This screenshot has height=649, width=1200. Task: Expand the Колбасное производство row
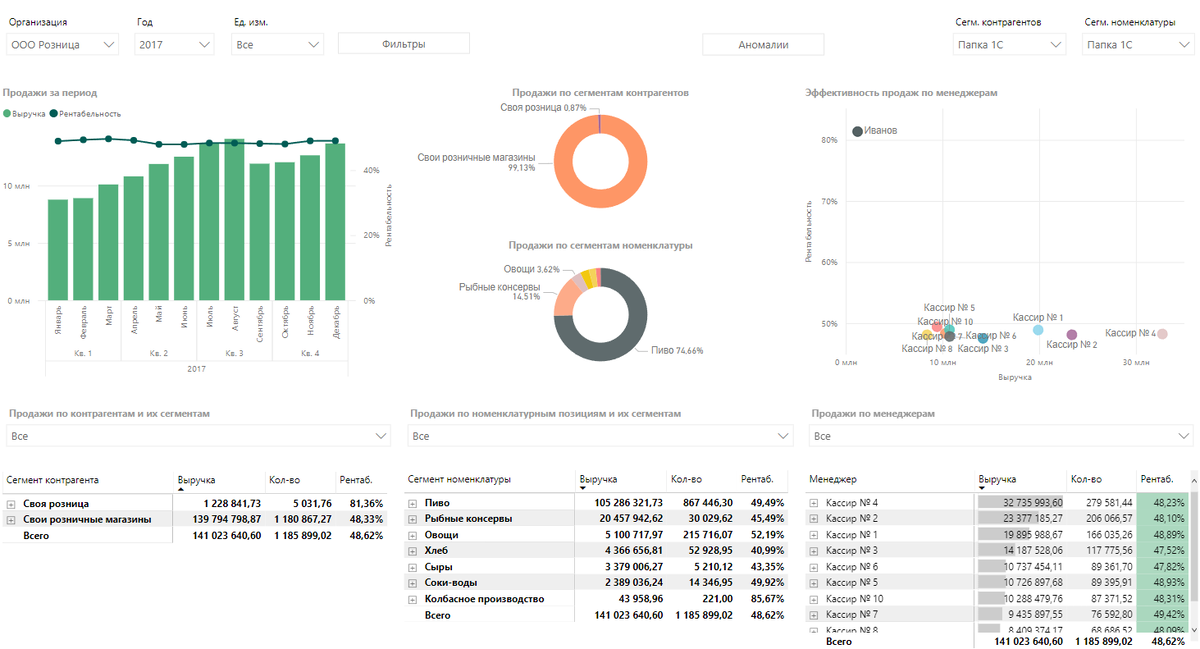(x=413, y=599)
